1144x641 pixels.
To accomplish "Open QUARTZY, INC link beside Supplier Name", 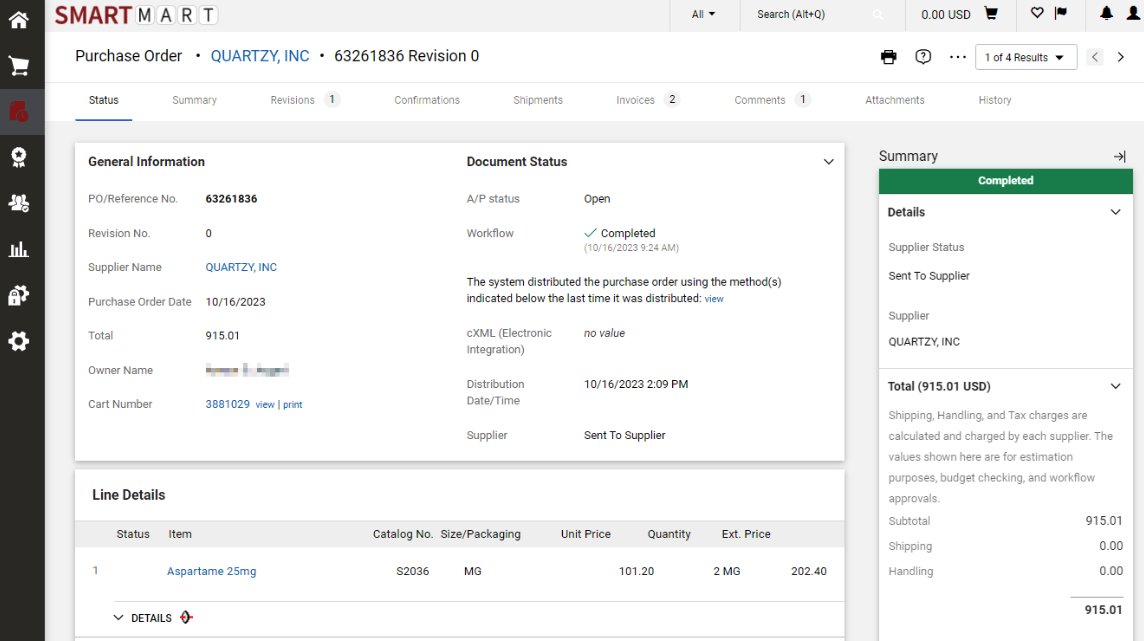I will point(241,268).
